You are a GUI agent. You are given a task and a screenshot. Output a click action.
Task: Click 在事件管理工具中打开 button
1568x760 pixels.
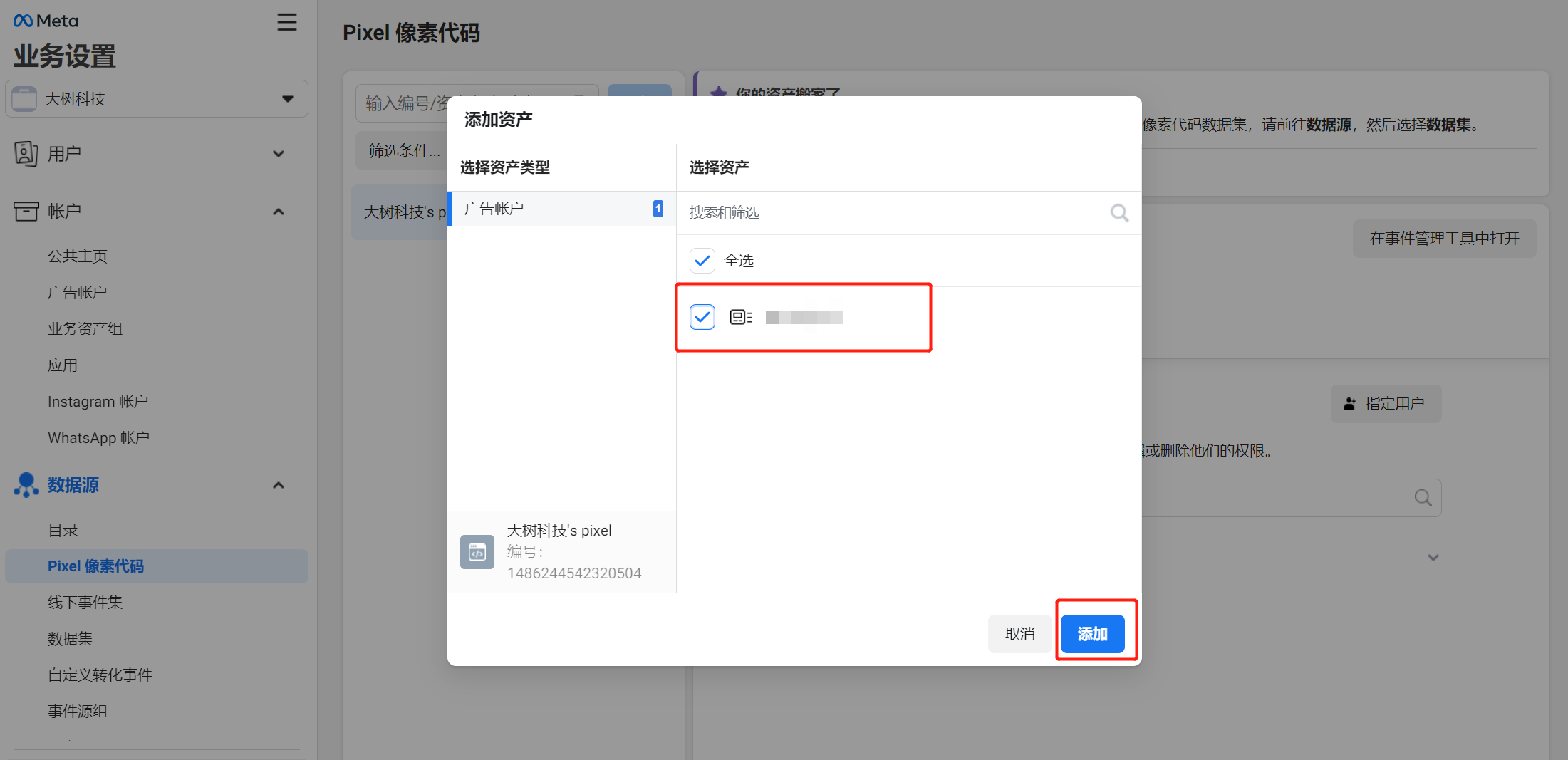tap(1444, 239)
